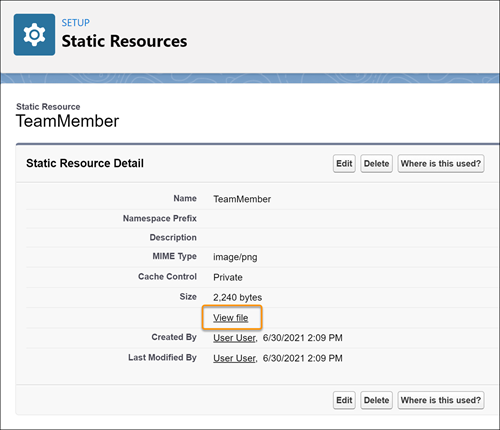The image size is (500, 430).
Task: Click the Setup gear icon
Action: tap(34, 35)
